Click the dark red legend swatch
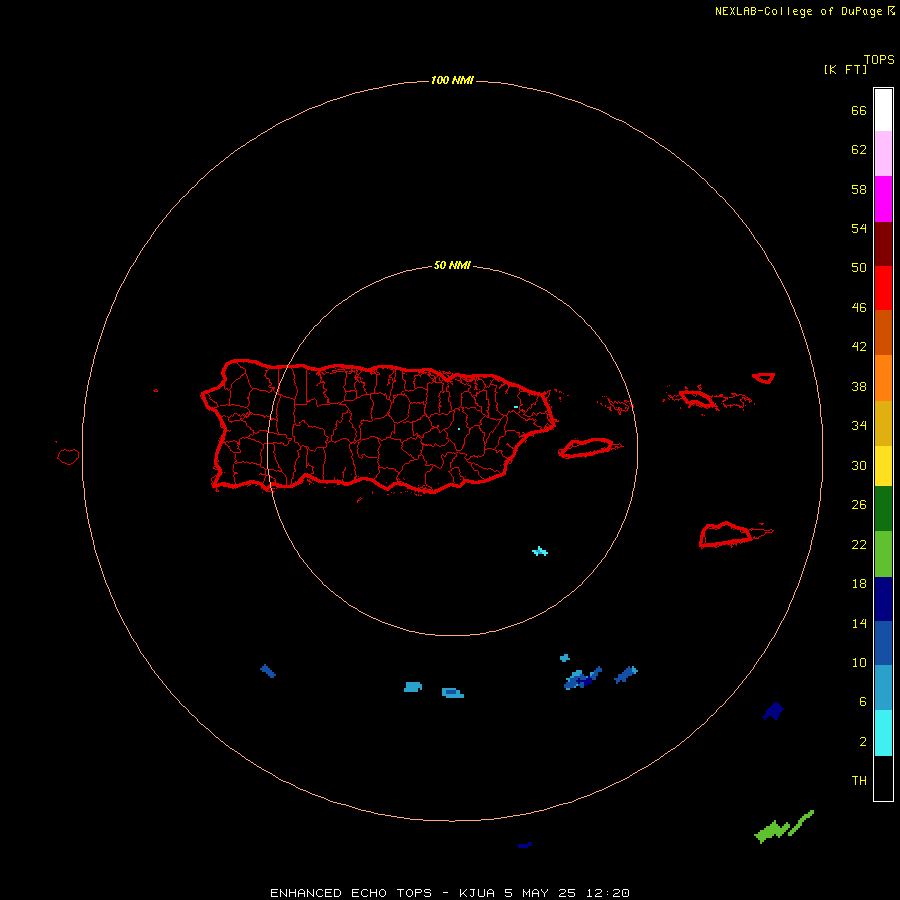900x900 pixels. pos(883,243)
